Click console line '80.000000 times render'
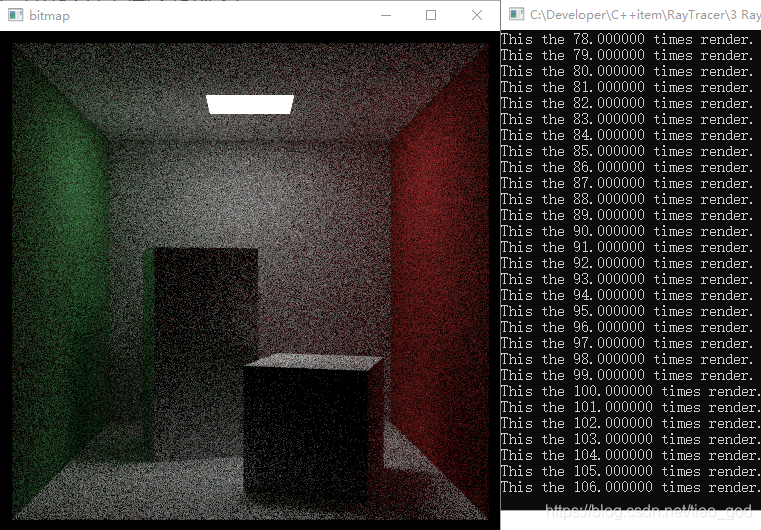Screen dimensions: 761x530 (x=627, y=71)
